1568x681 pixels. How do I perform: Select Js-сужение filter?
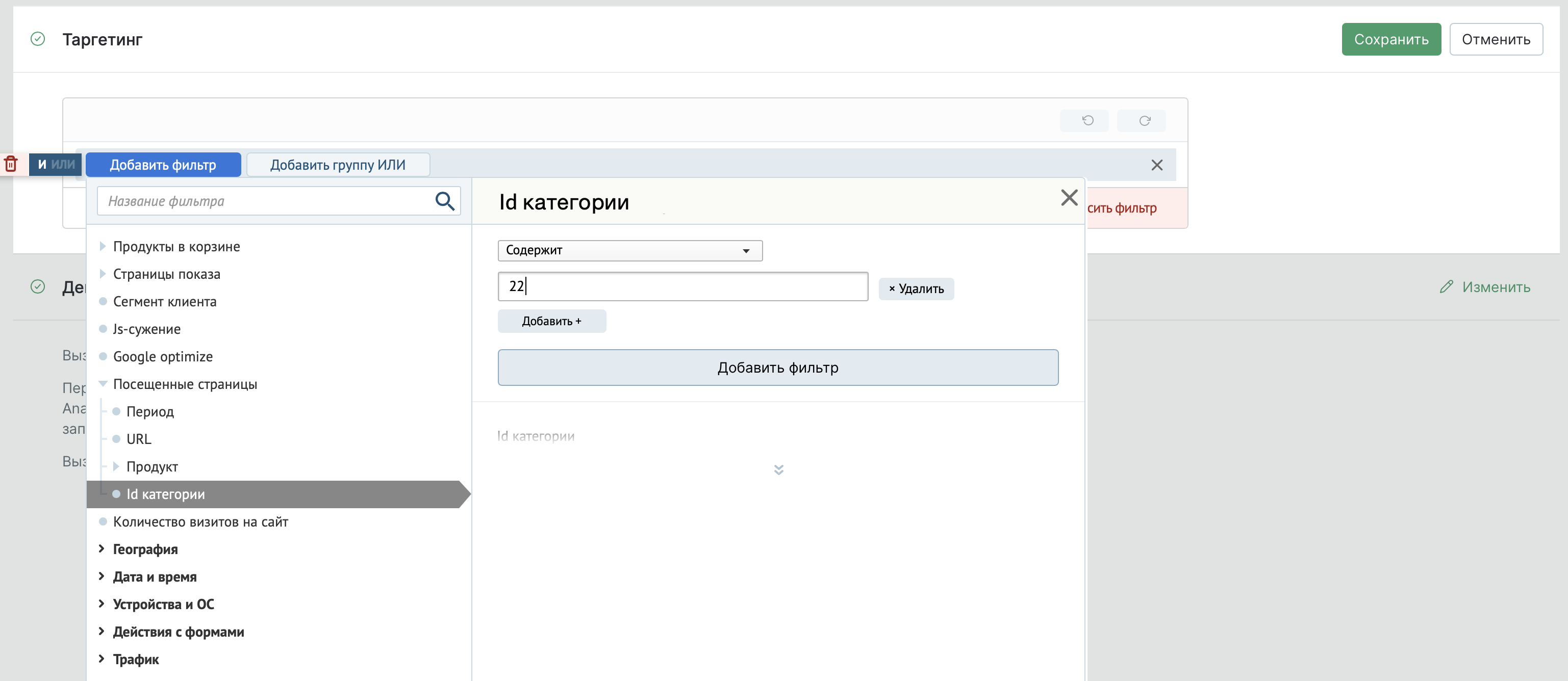click(147, 329)
